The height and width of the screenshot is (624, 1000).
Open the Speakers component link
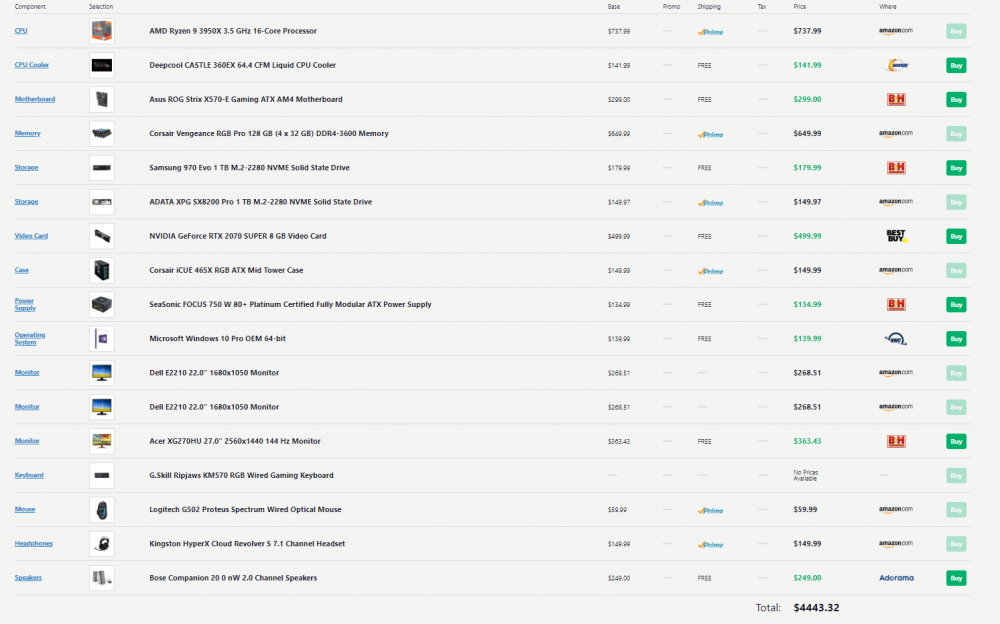pos(28,577)
